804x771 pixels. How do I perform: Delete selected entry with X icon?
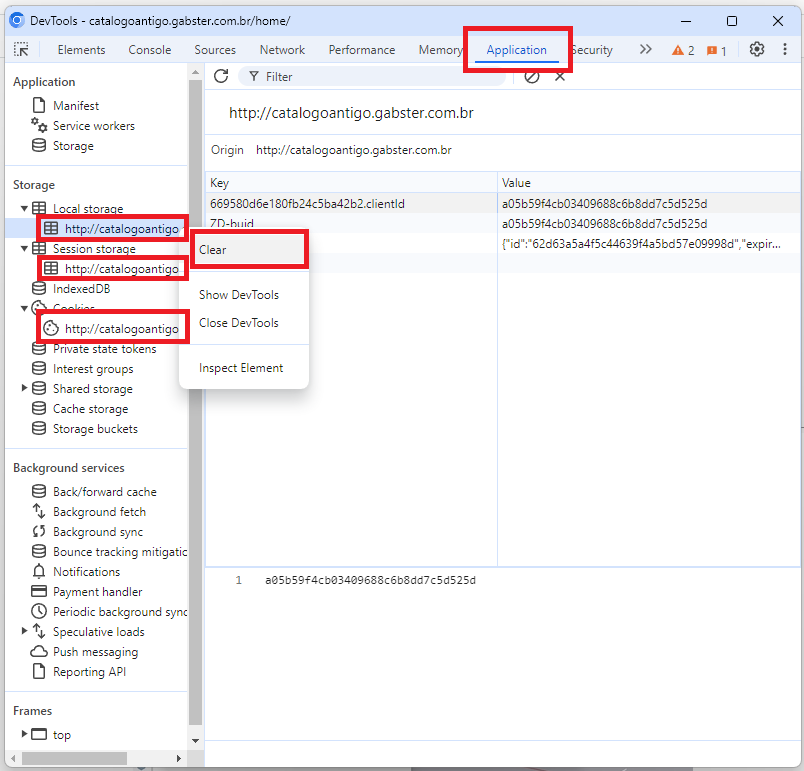pyautogui.click(x=560, y=76)
